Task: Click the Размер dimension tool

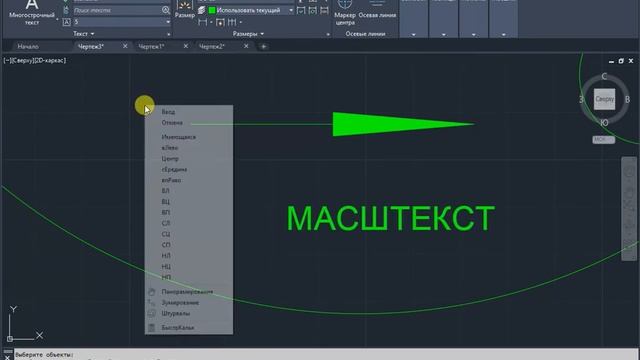Action: tap(184, 9)
